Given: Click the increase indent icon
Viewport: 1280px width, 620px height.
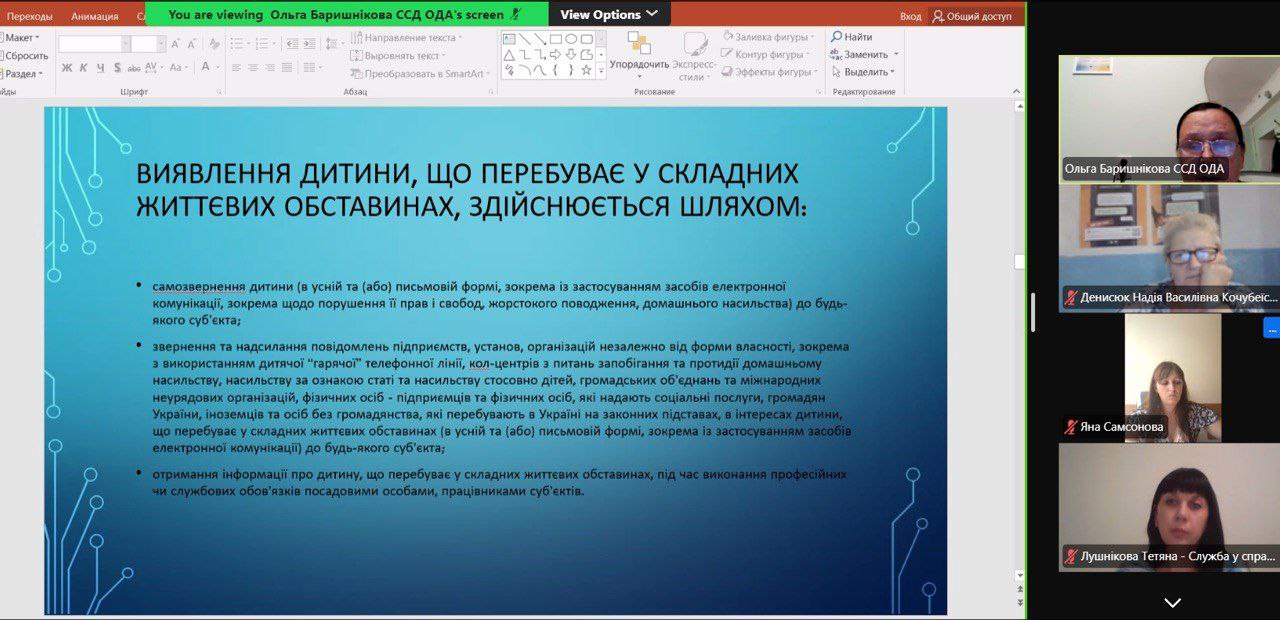Looking at the screenshot, I should tap(309, 43).
